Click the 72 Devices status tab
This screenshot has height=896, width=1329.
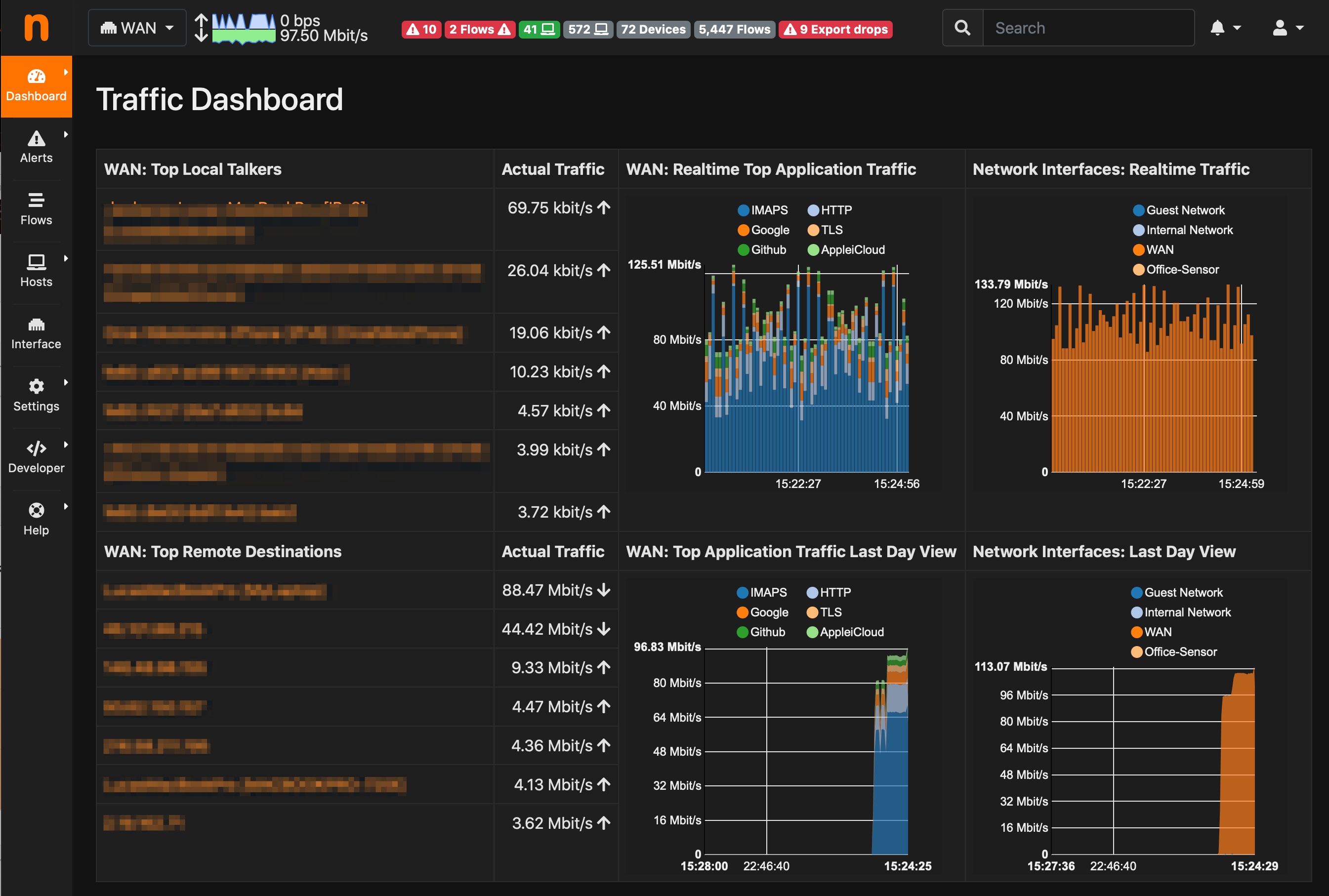[x=654, y=28]
